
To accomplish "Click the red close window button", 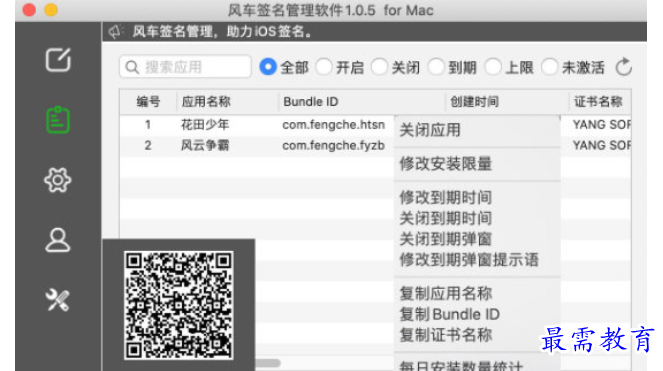I will coord(29,10).
